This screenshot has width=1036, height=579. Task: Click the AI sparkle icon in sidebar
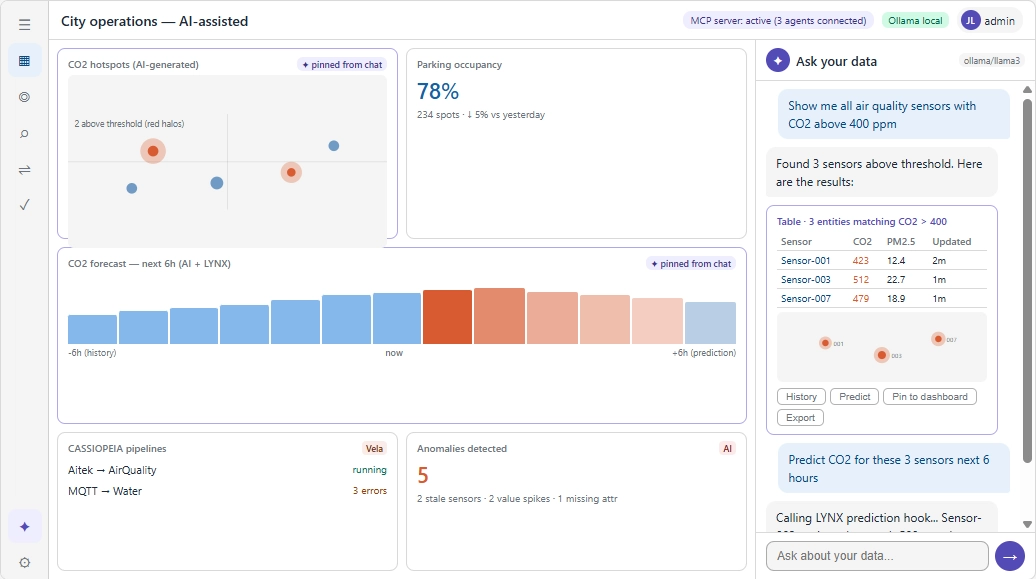(24, 526)
